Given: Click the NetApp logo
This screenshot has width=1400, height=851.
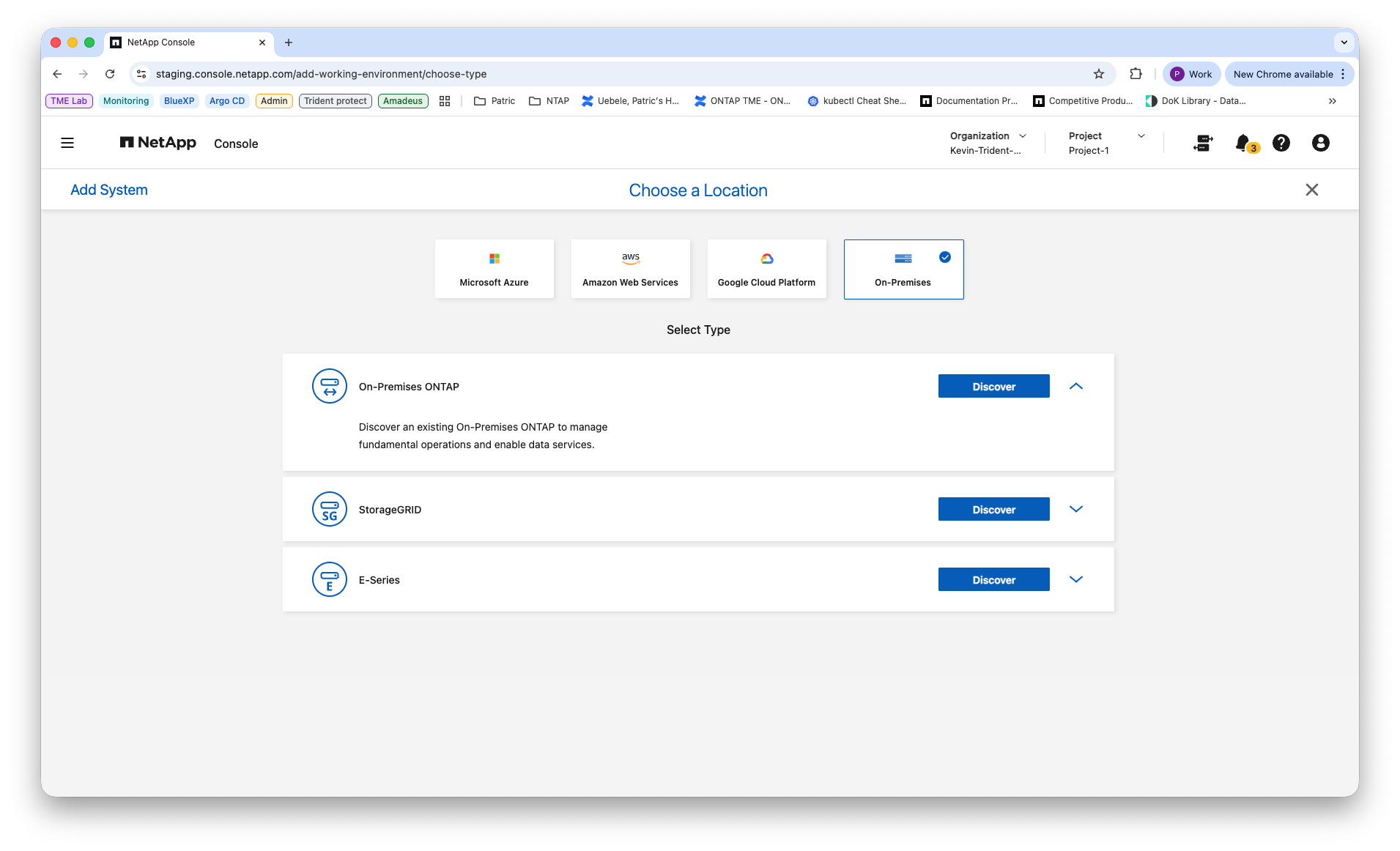Looking at the screenshot, I should click(158, 143).
